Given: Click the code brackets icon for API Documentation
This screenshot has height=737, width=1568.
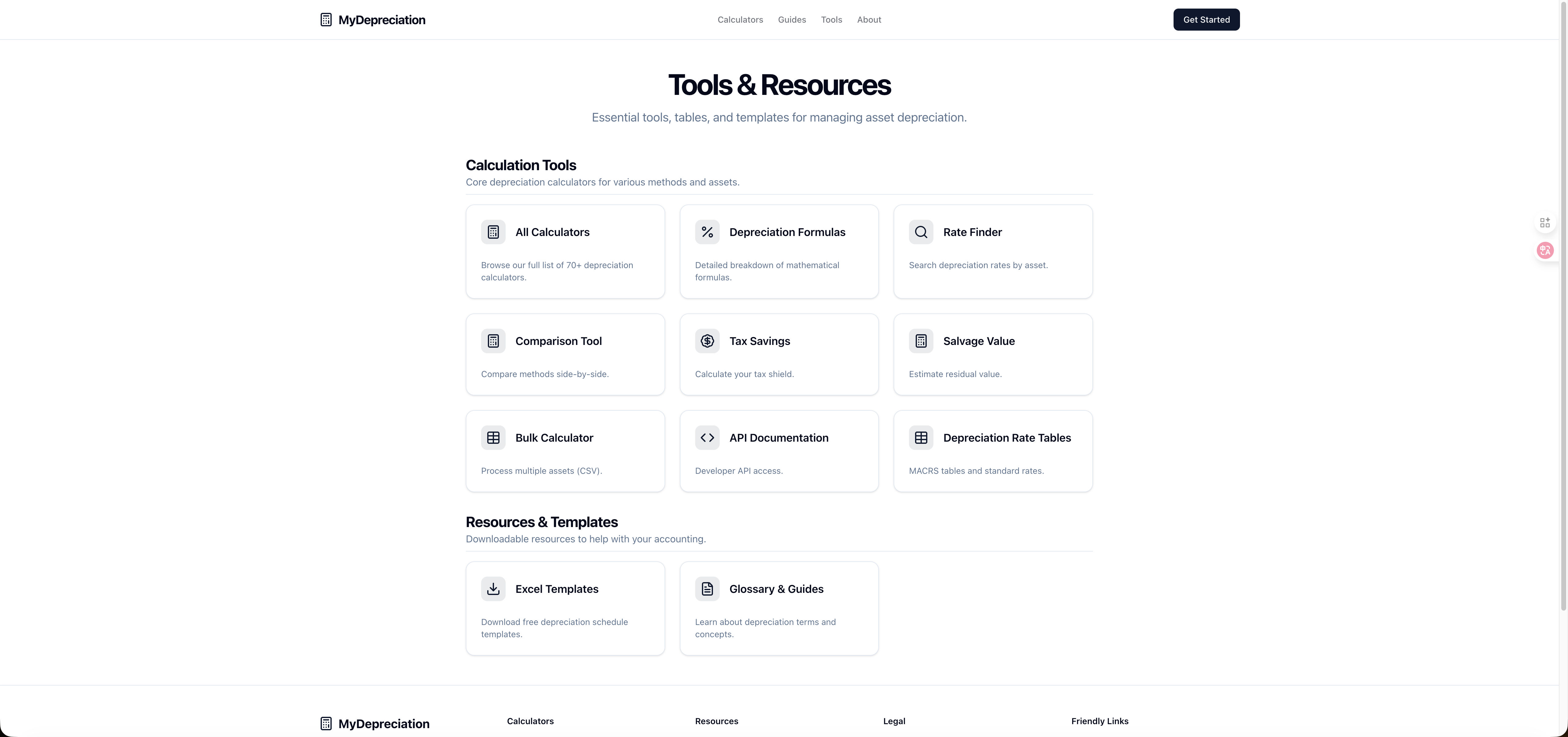Looking at the screenshot, I should click(x=707, y=438).
